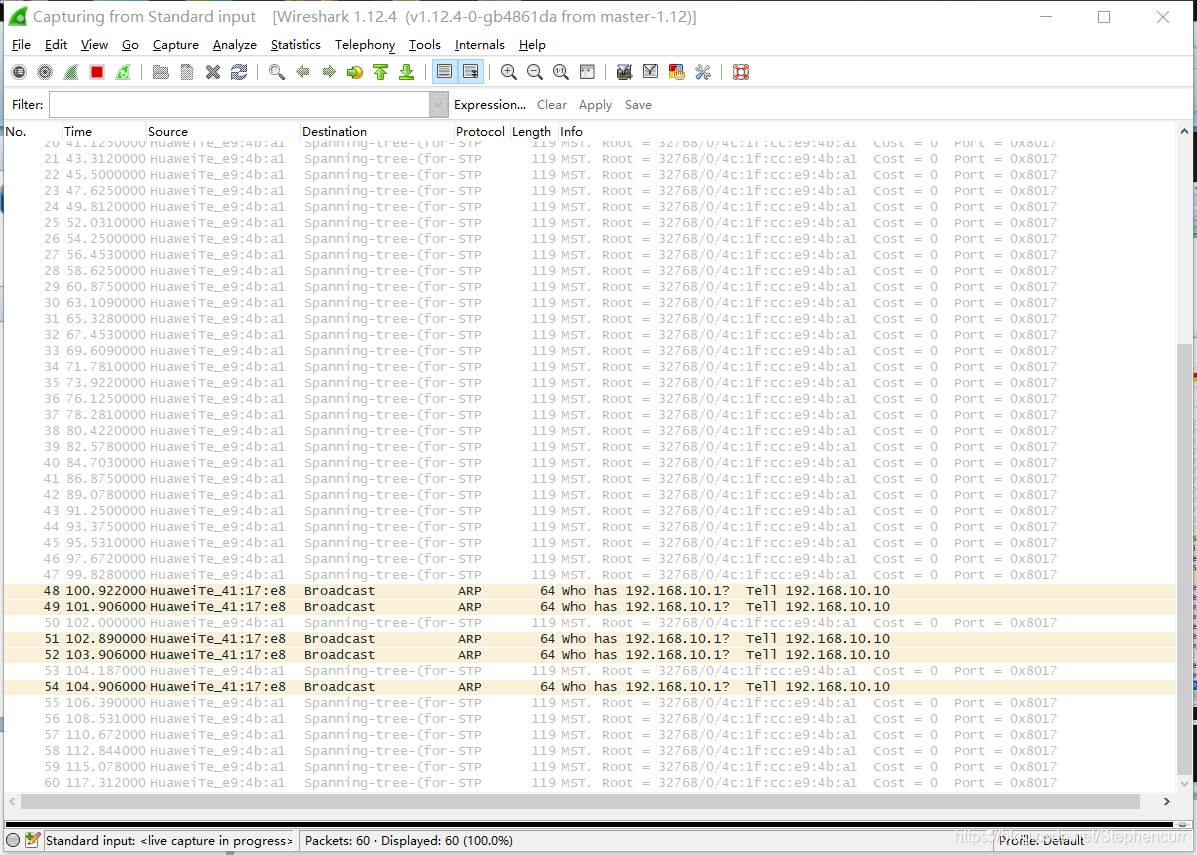The height and width of the screenshot is (855, 1197).
Task: Open the Telephony menu
Action: tap(365, 45)
